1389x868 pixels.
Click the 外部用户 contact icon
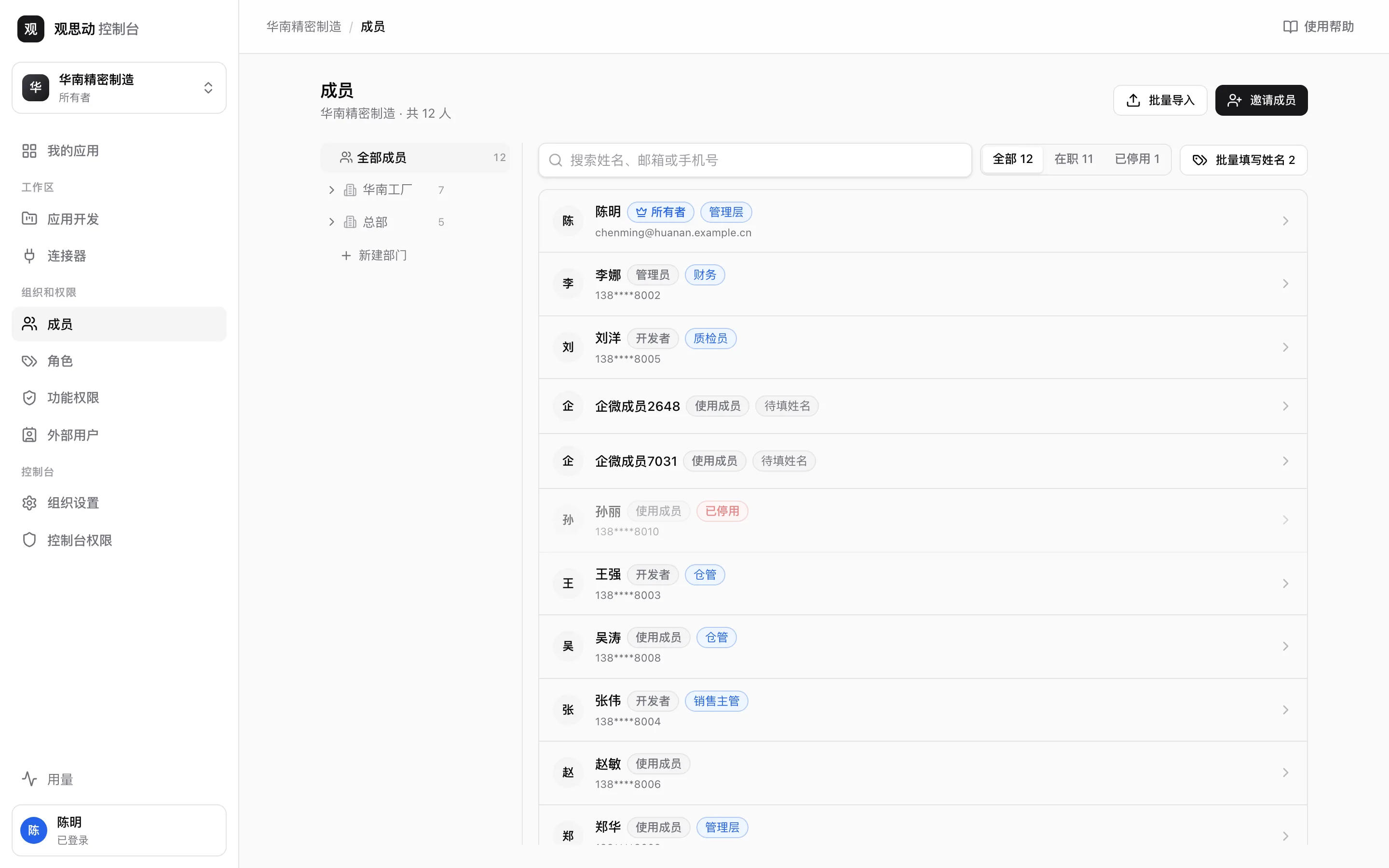point(29,435)
